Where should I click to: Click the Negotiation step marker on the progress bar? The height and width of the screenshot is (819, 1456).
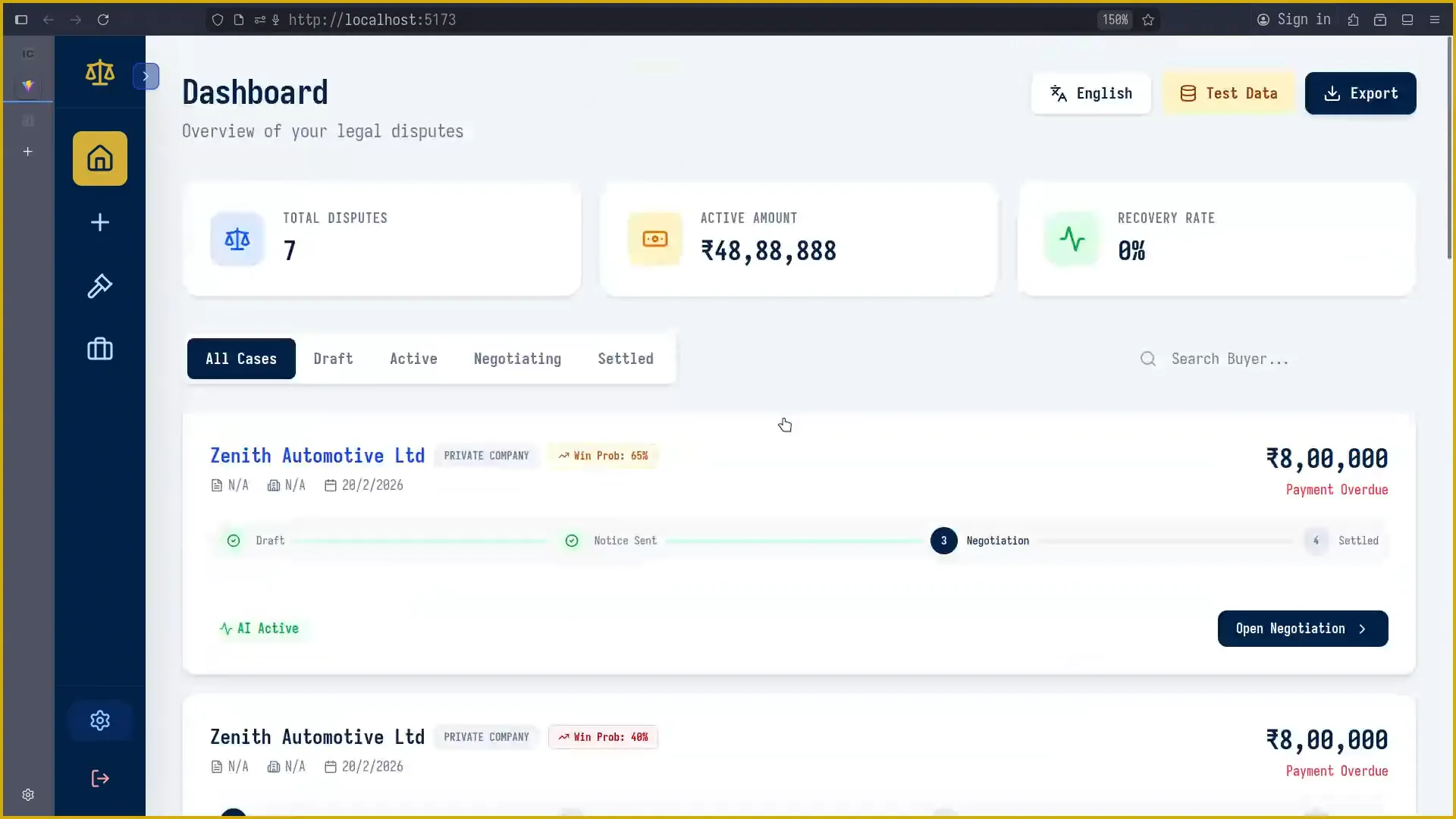pos(943,540)
